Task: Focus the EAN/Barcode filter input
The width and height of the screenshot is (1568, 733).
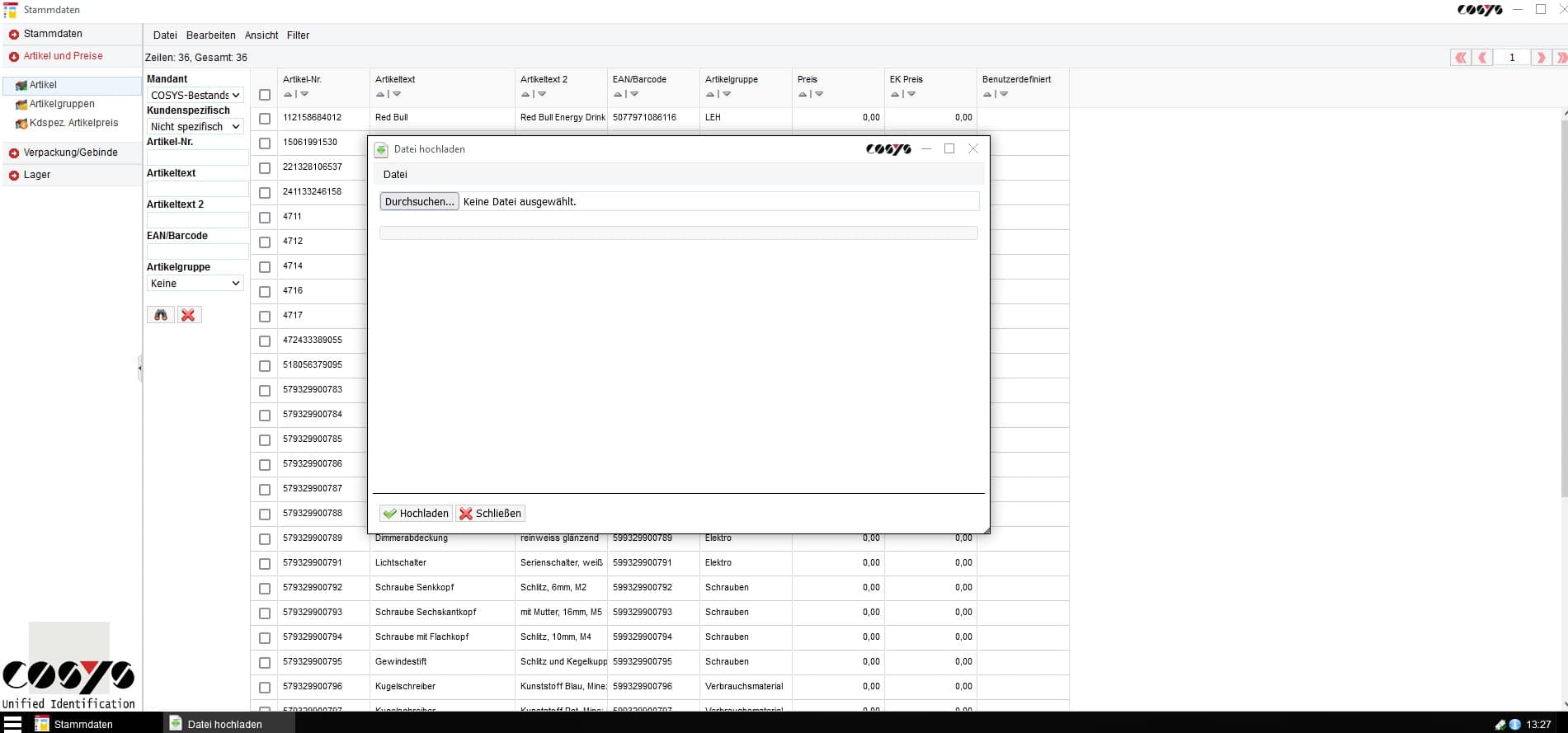Action: click(197, 251)
